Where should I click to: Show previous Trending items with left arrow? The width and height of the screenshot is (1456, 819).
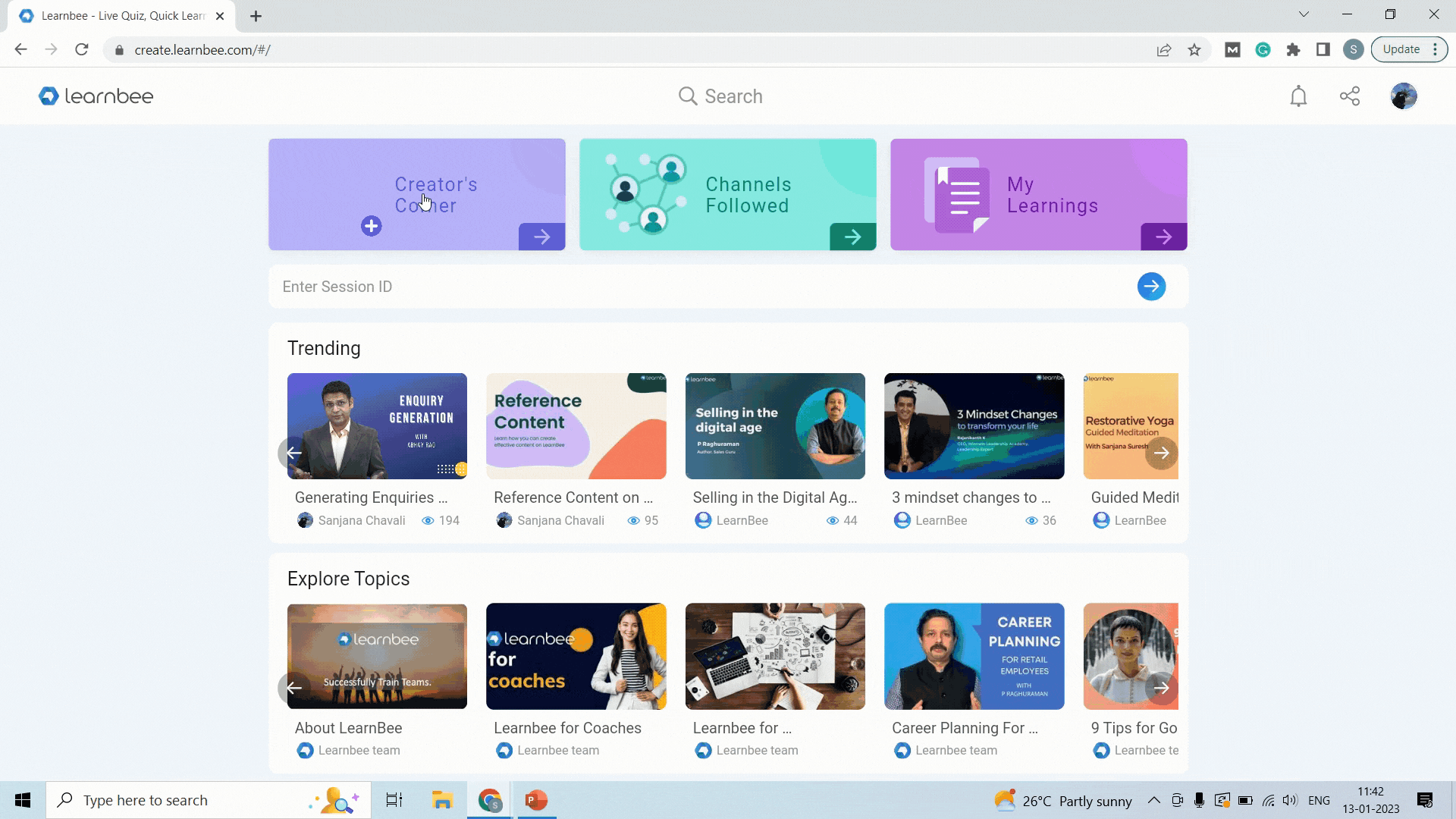[x=293, y=453]
